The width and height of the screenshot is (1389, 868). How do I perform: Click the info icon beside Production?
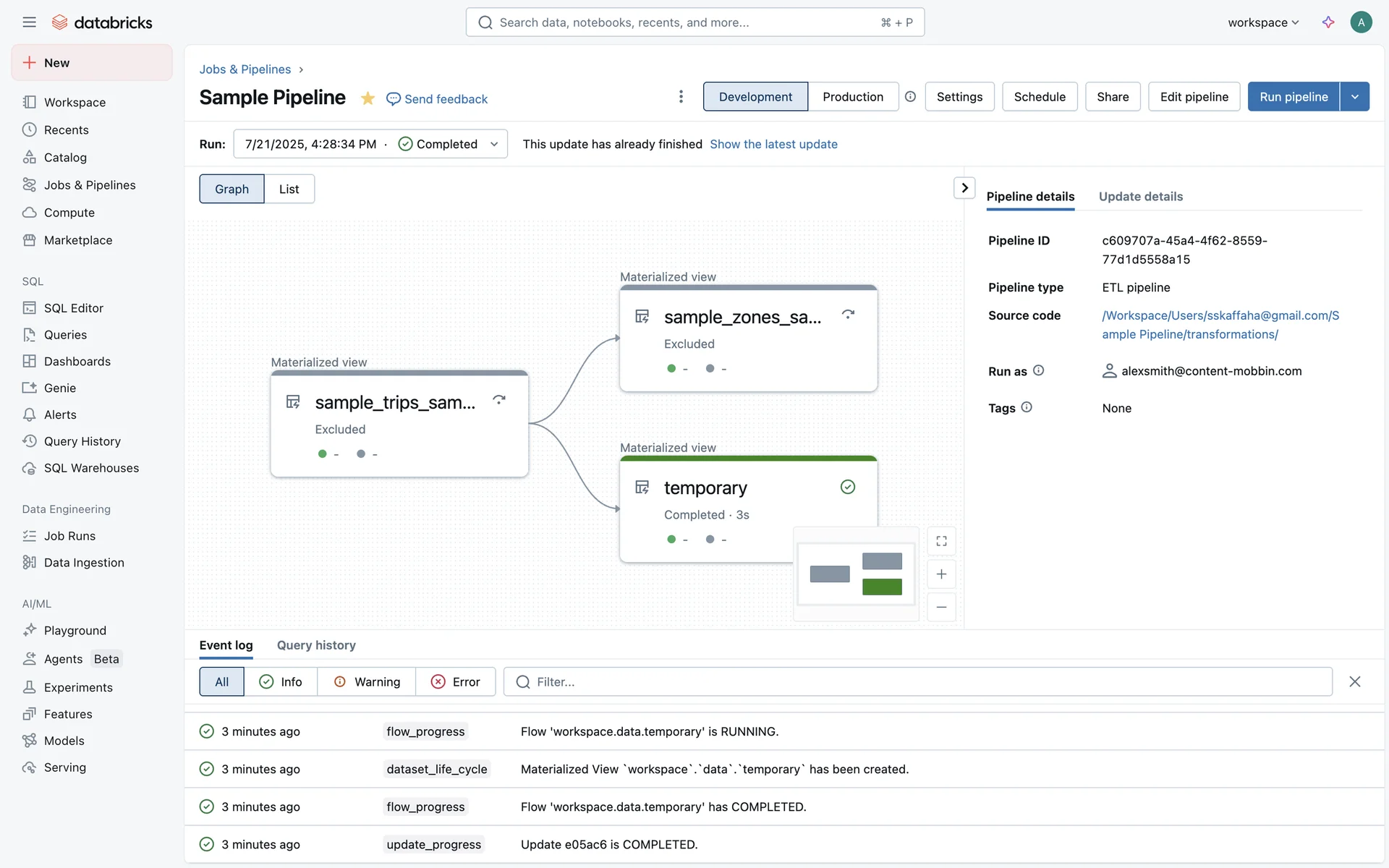coord(911,97)
